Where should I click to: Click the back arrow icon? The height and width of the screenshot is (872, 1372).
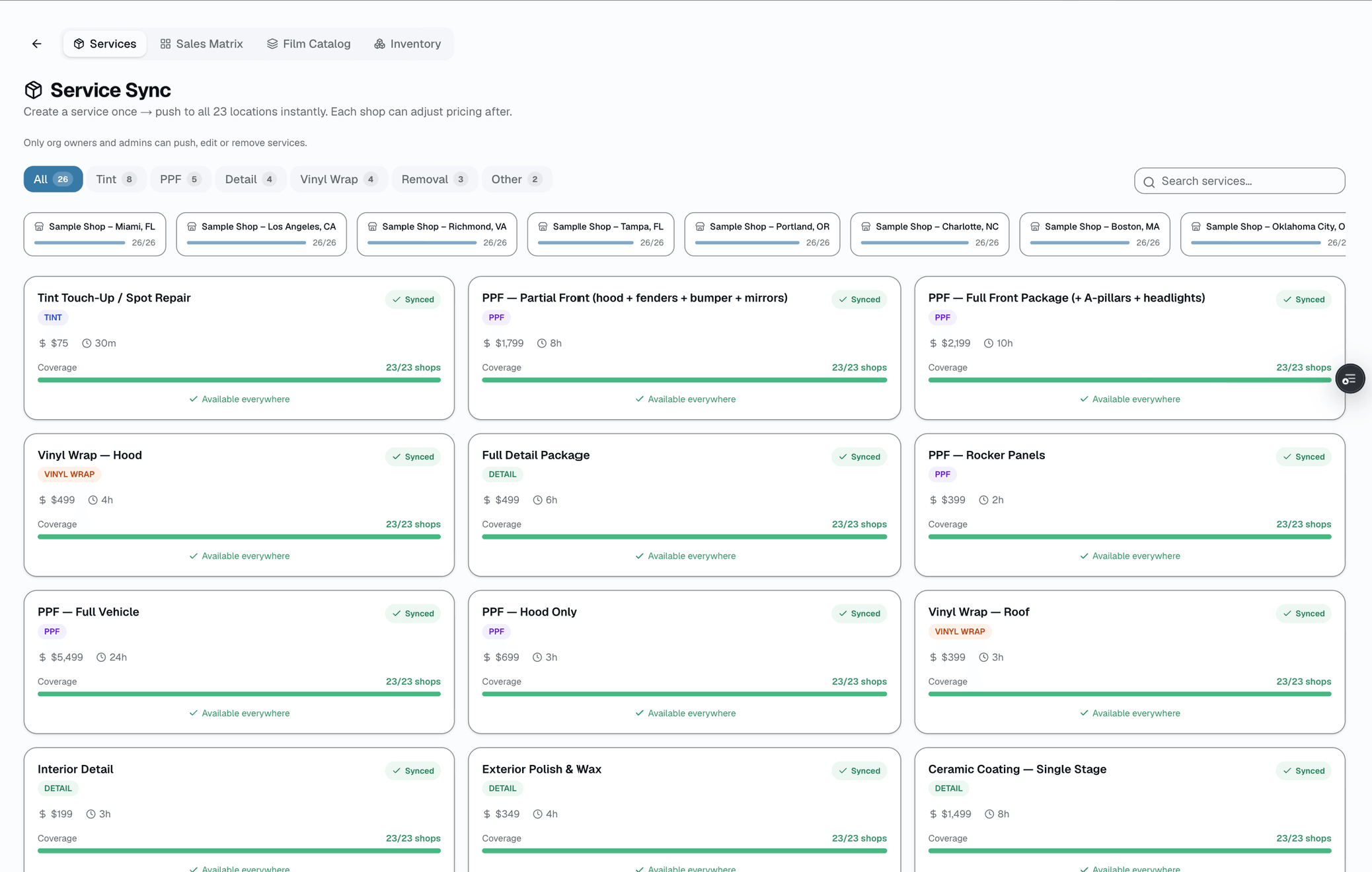(x=36, y=44)
